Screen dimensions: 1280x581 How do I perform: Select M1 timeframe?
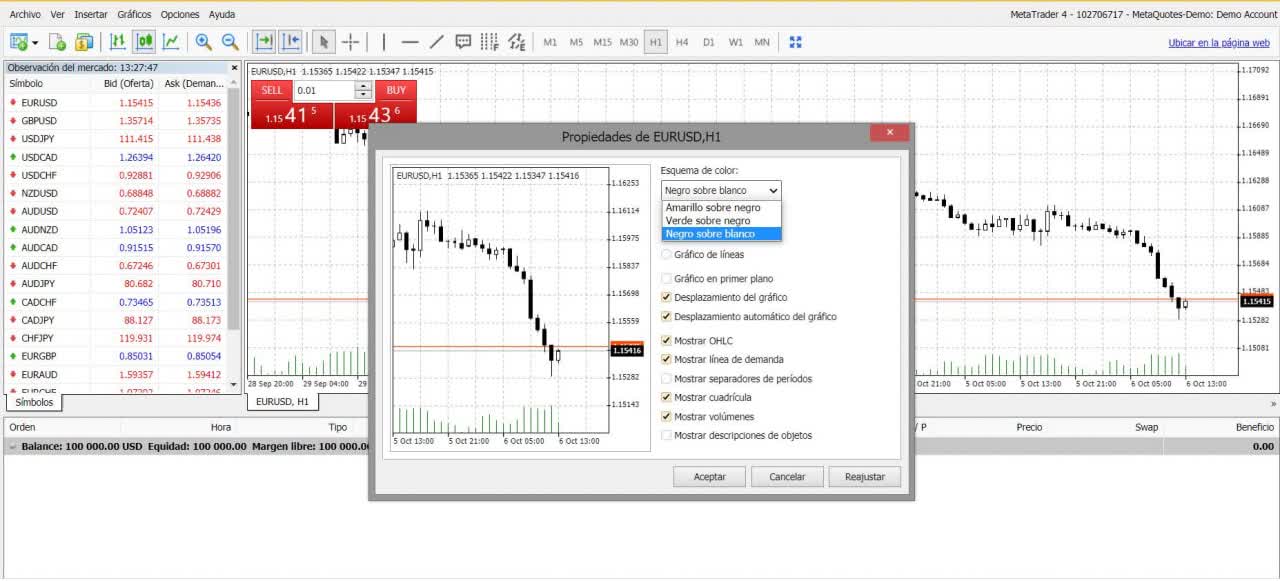550,42
